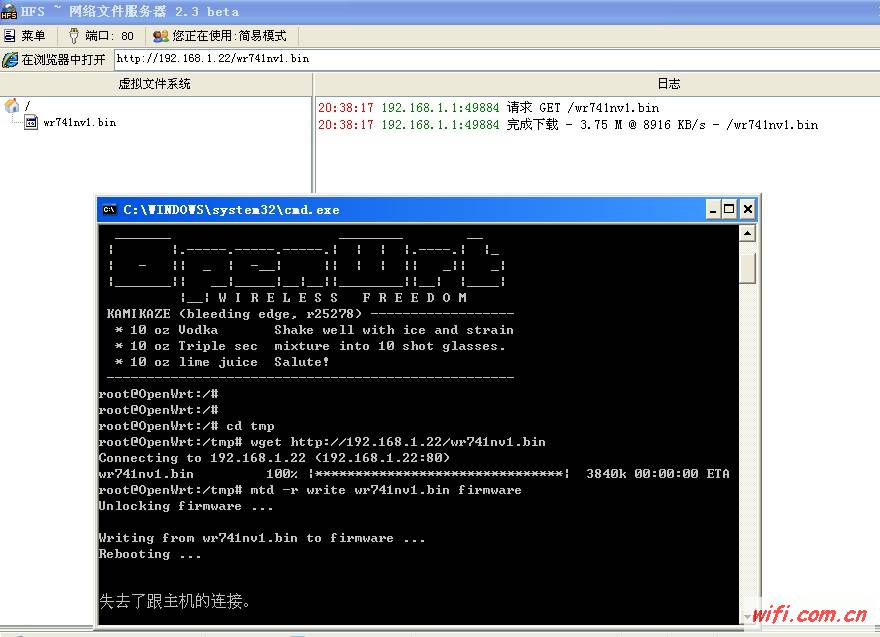This screenshot has width=880, height=637.
Task: Select the root folder home icon
Action: click(x=12, y=106)
